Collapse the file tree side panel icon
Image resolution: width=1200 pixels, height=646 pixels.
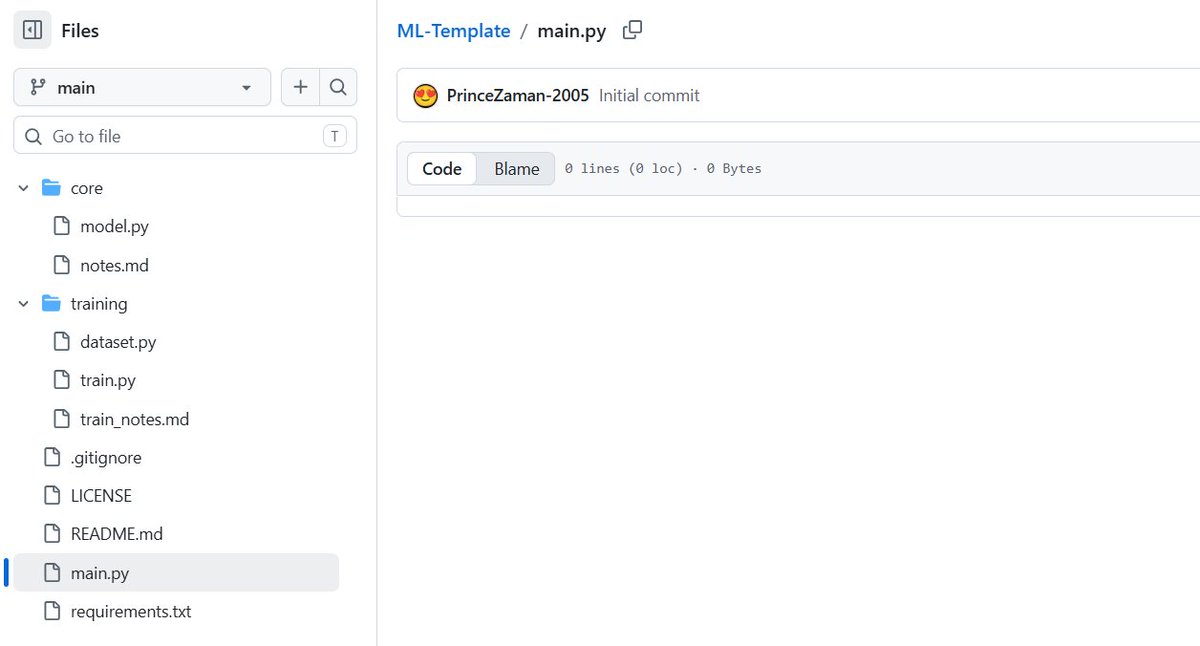click(x=32, y=31)
